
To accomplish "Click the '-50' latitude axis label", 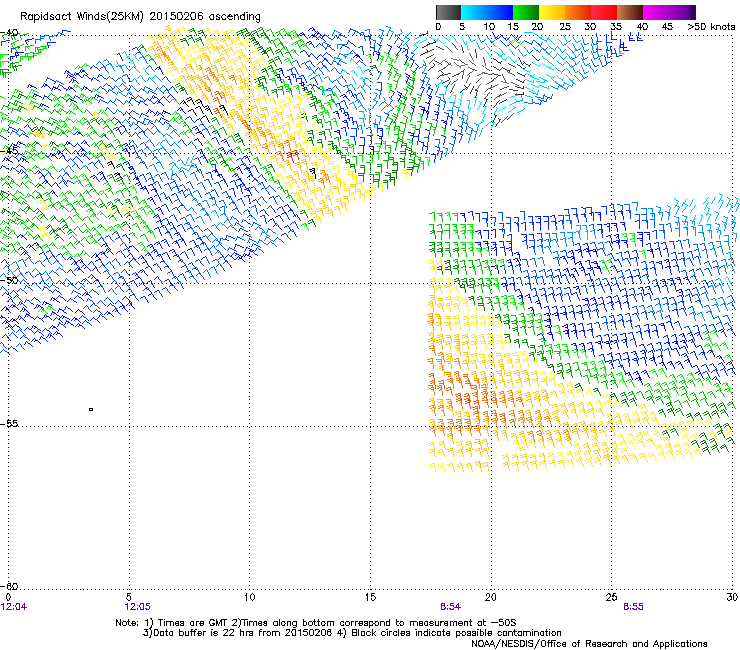I will click(x=9, y=280).
